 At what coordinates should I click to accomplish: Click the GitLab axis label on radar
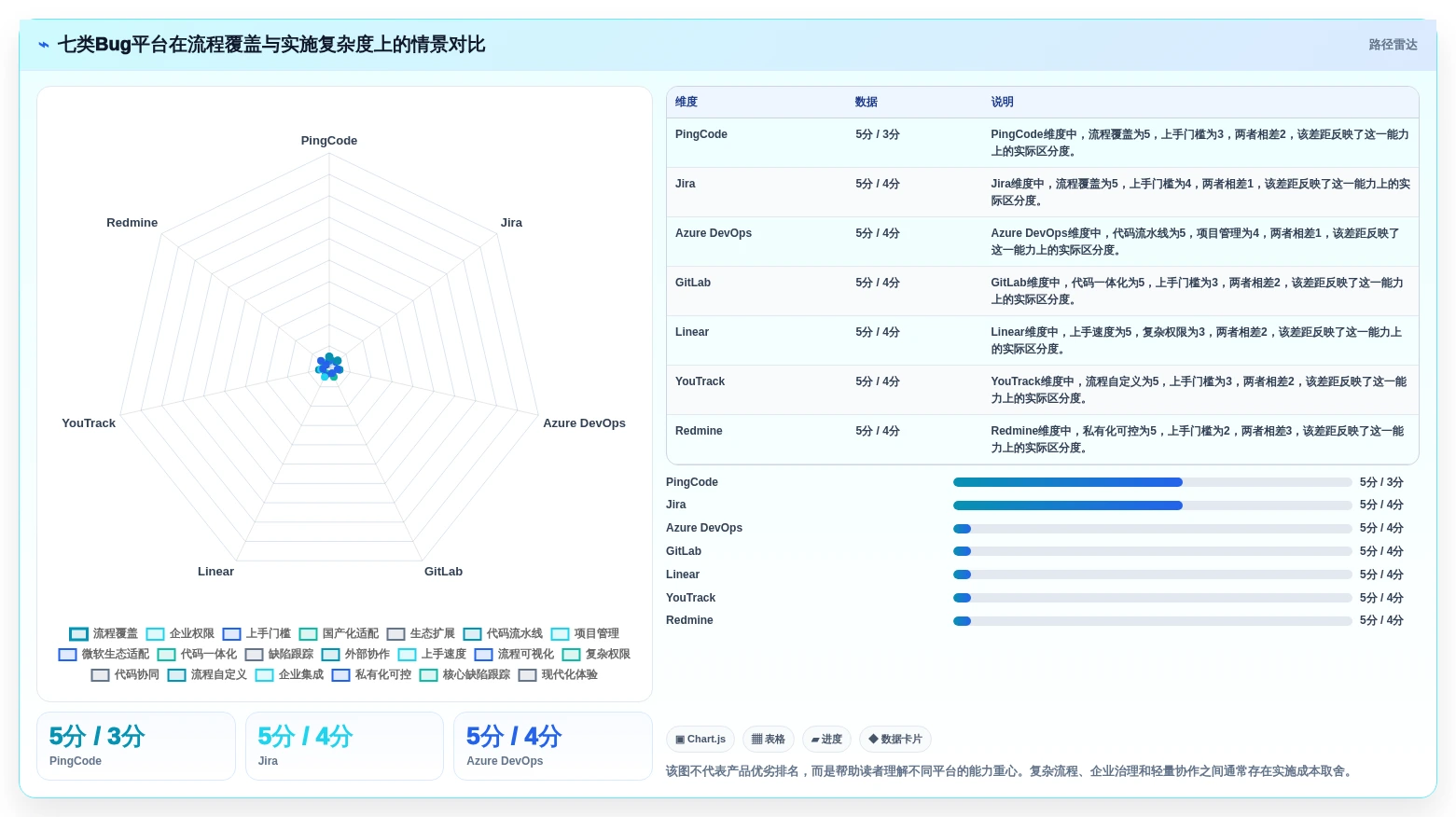pos(443,572)
